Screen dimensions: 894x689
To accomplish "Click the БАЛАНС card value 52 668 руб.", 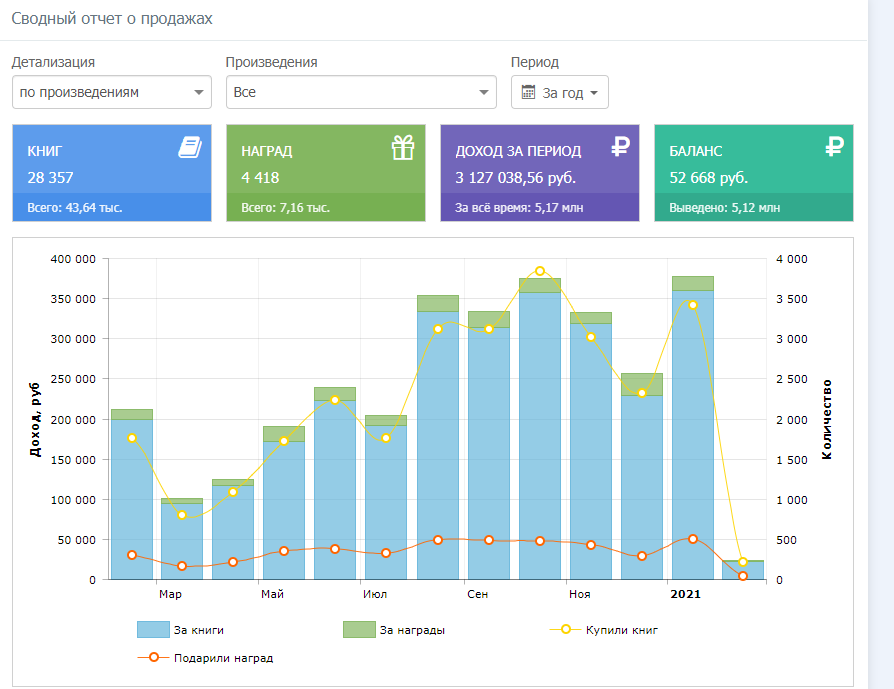I will 708,178.
